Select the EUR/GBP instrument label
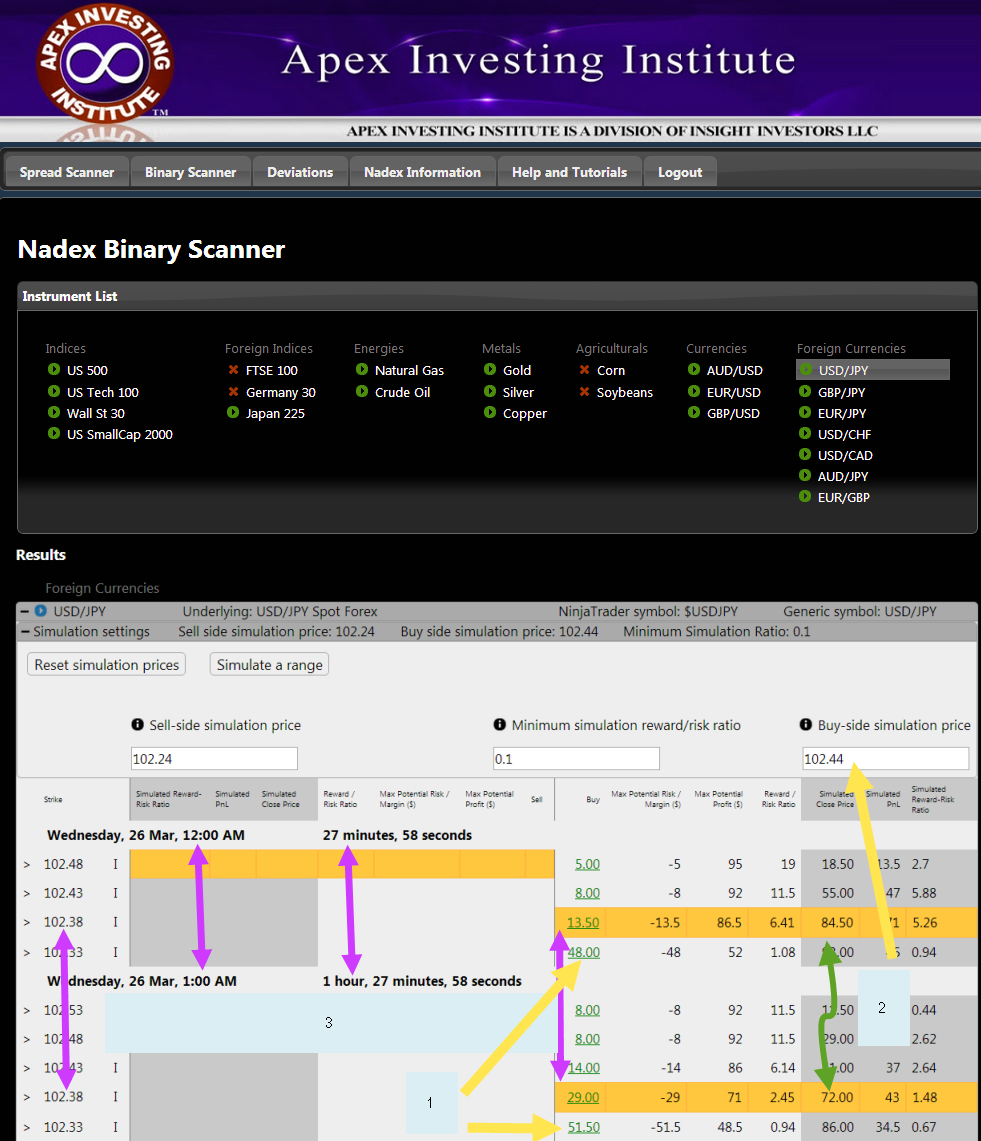The width and height of the screenshot is (981, 1141). [x=843, y=498]
